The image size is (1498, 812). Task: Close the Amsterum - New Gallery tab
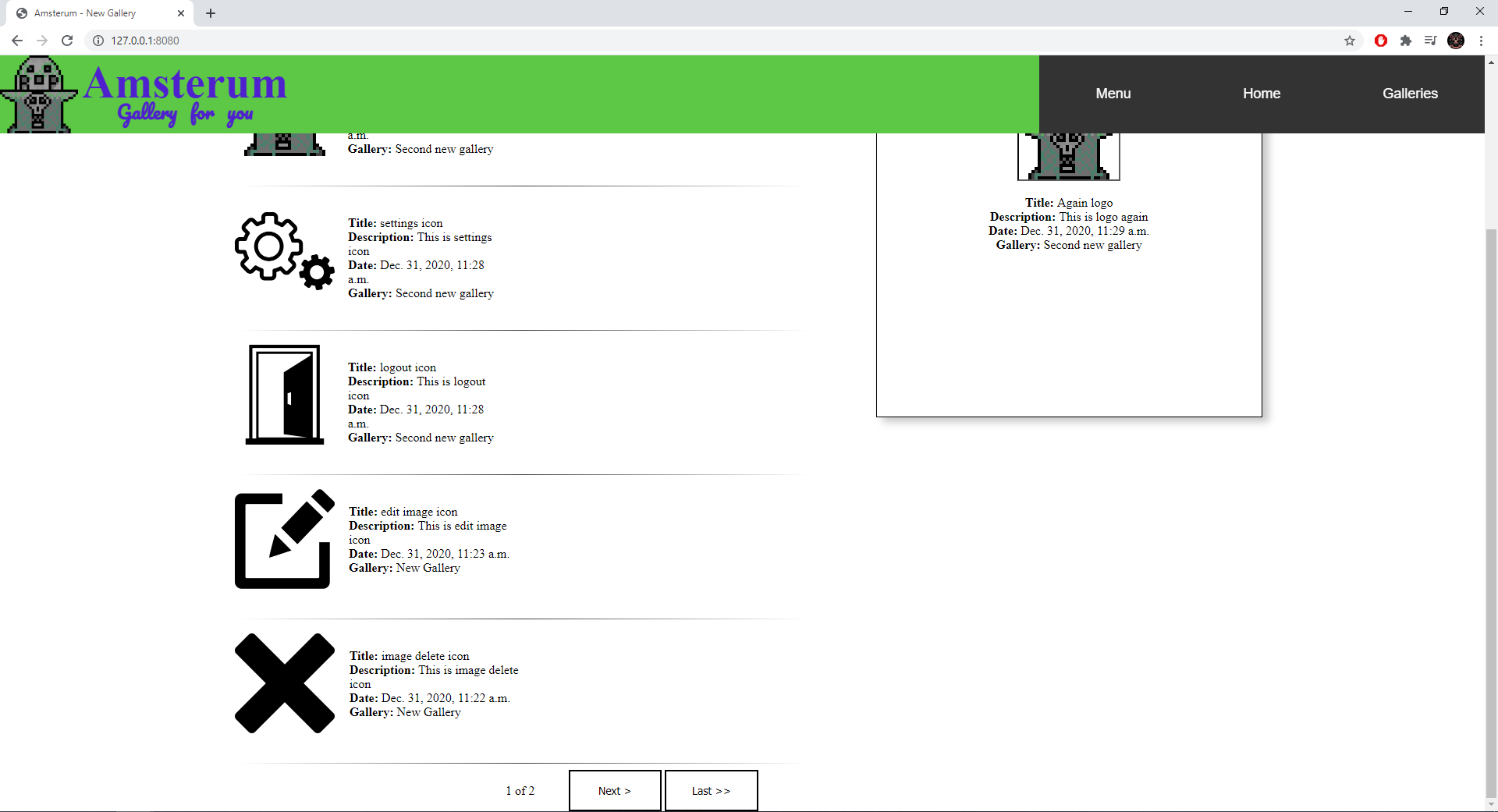pyautogui.click(x=181, y=13)
